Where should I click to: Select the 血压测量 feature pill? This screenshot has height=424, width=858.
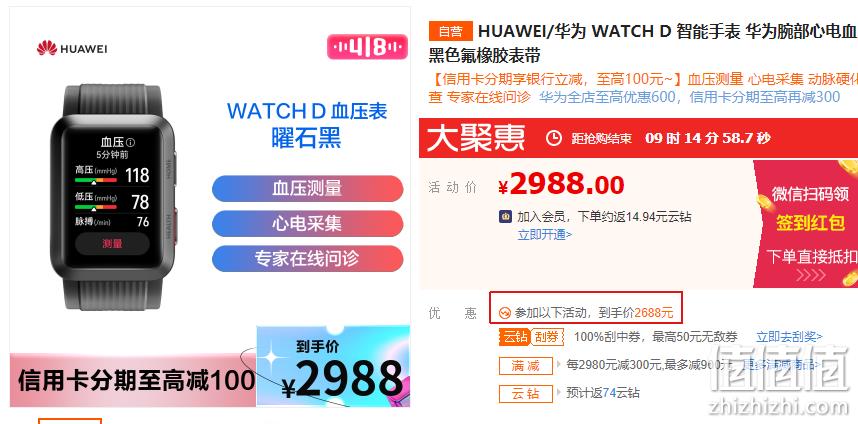308,188
